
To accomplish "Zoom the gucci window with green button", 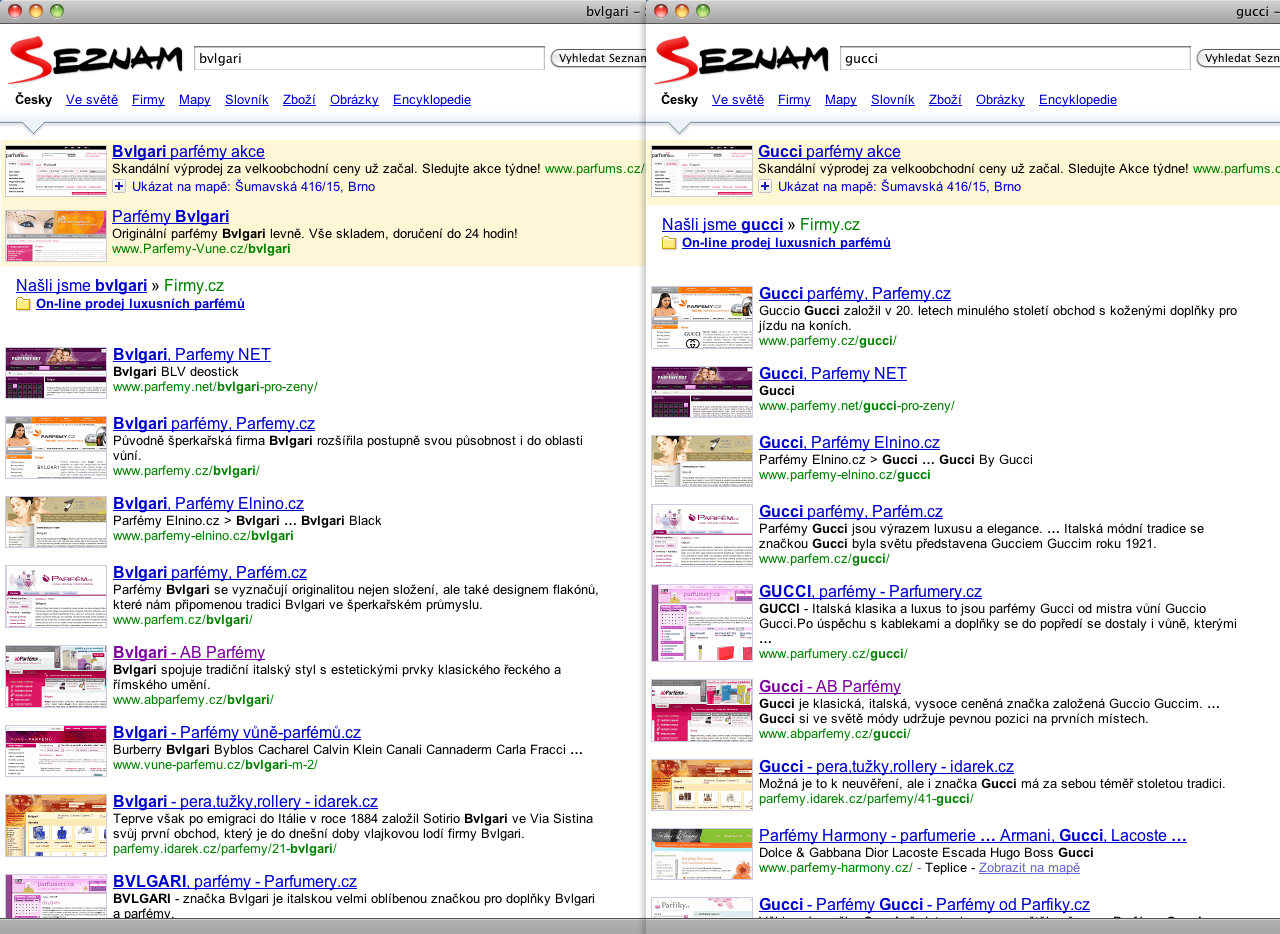I will pyautogui.click(x=703, y=11).
